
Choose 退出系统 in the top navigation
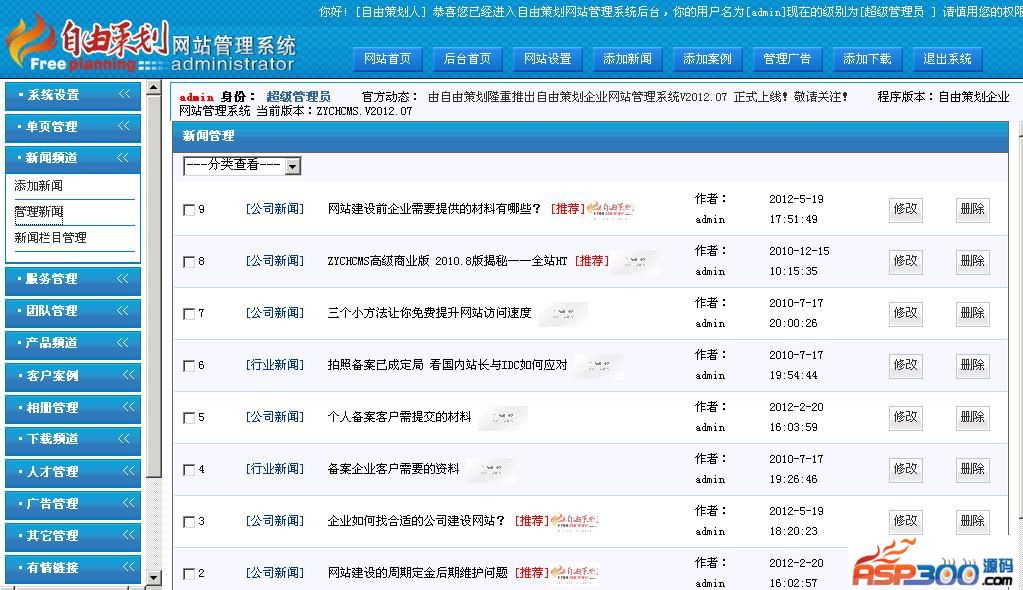947,59
